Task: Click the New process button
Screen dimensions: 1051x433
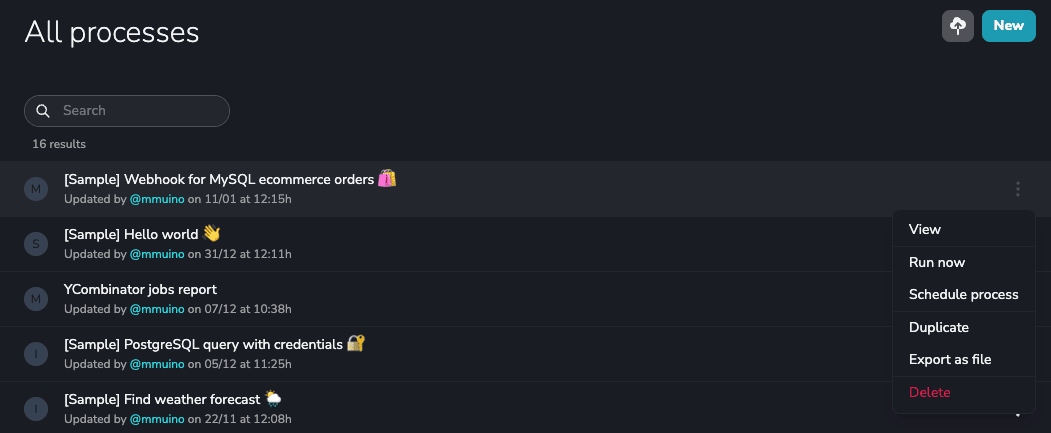Action: tap(1009, 26)
